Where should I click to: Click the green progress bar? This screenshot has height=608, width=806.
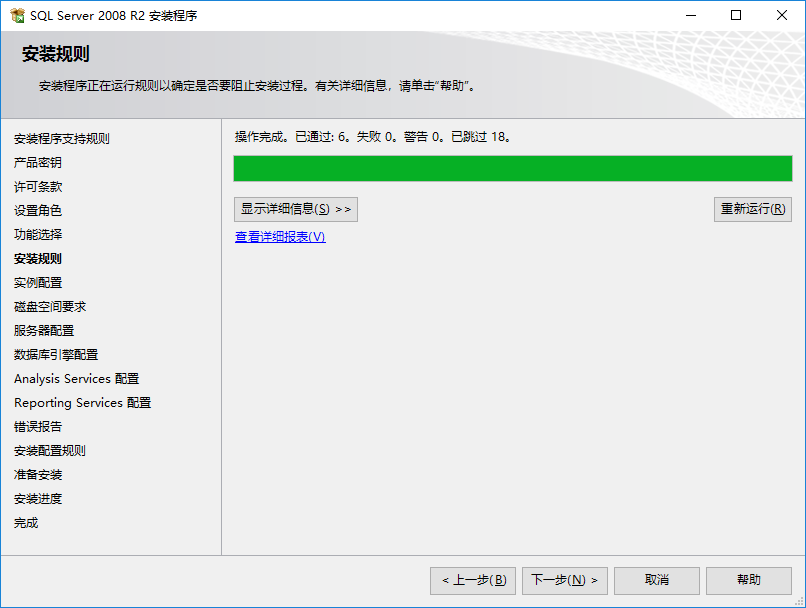(512, 169)
